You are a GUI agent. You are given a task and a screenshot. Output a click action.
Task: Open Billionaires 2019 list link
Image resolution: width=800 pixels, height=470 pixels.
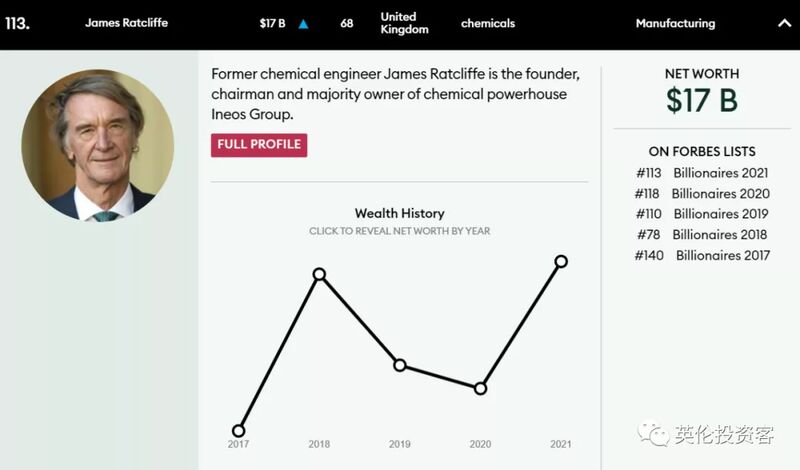[720, 214]
